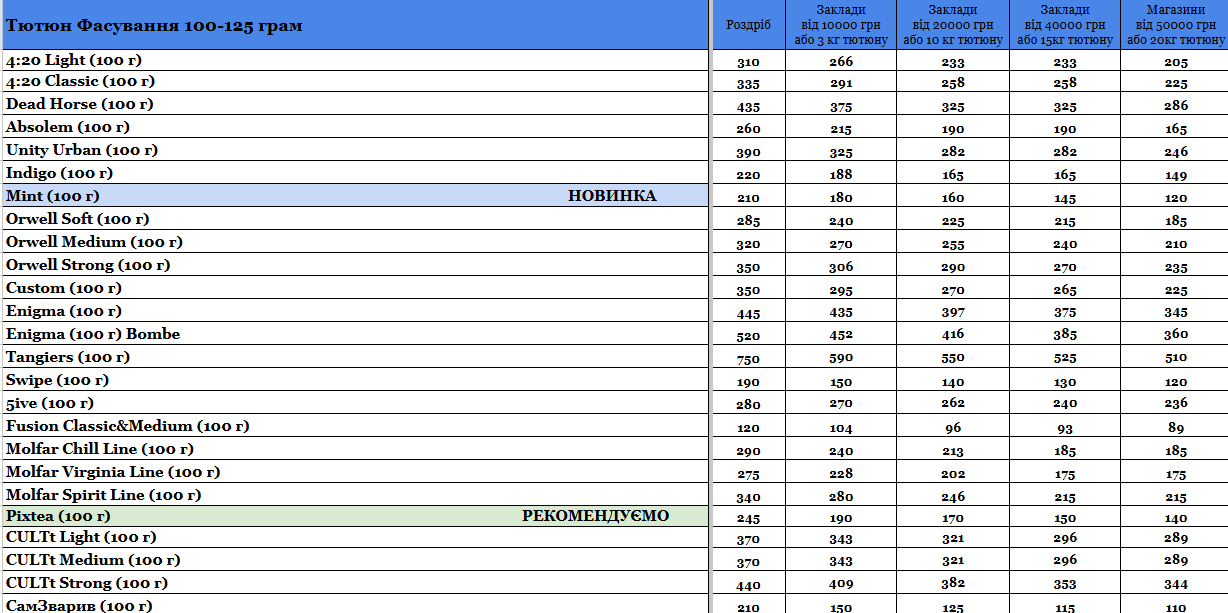Select the 'Tangiers (100 г)' row name
This screenshot has height=613, width=1228.
coord(68,357)
